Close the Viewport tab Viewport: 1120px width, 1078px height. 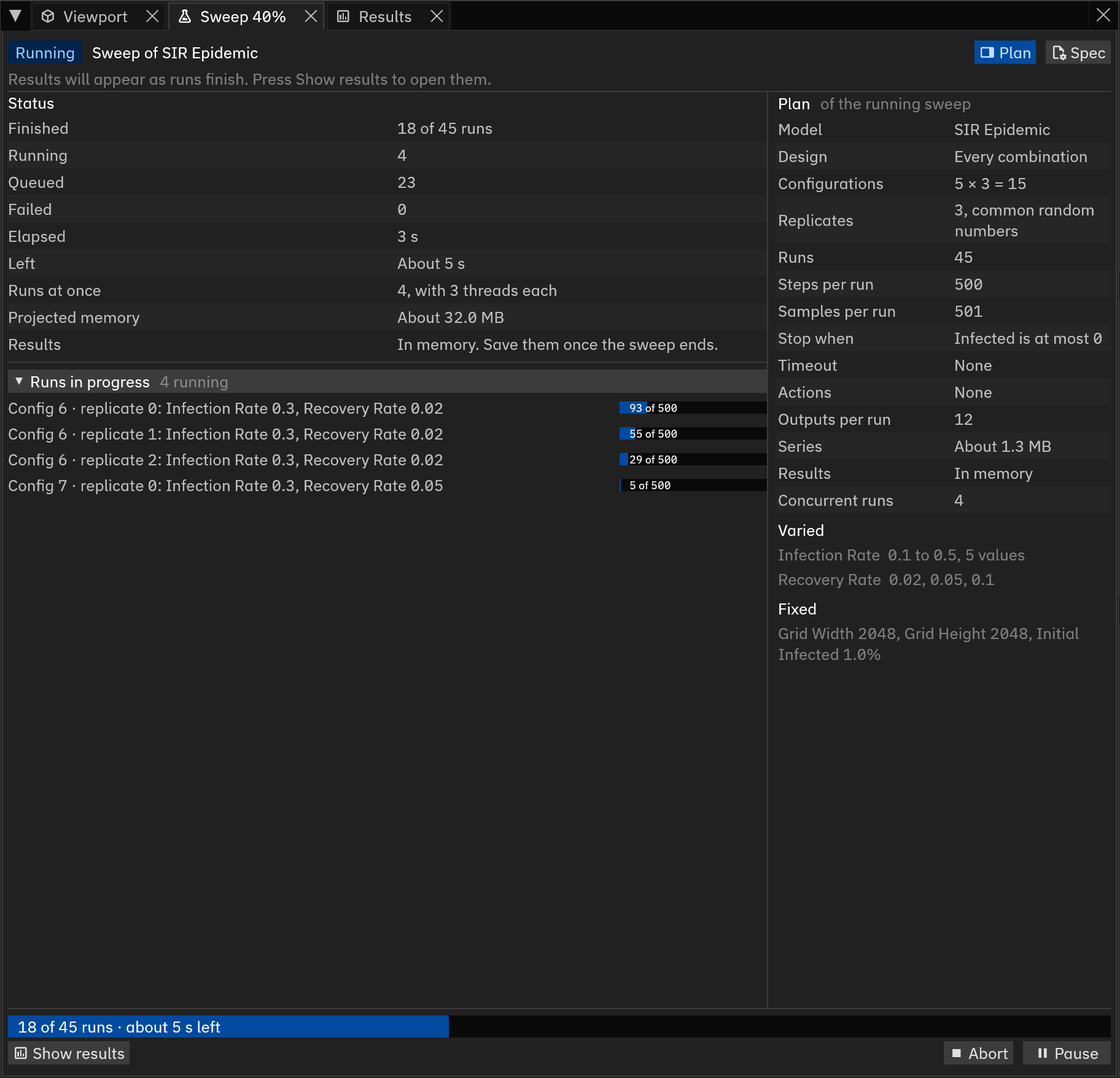(152, 17)
